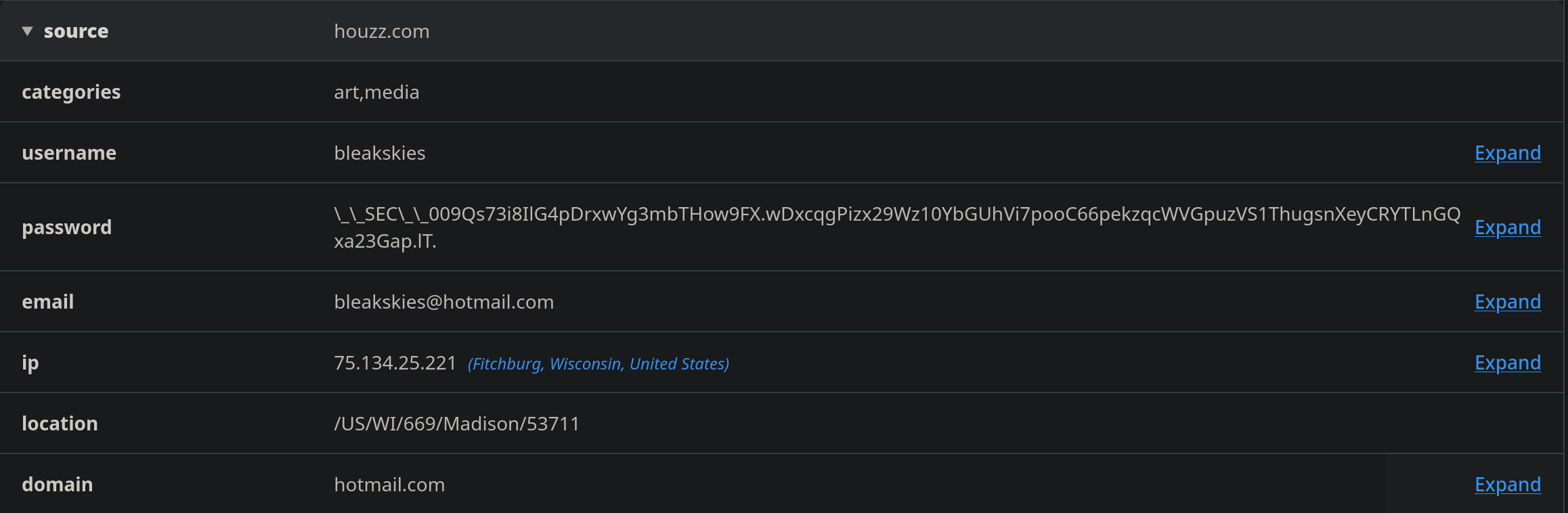Expand the password row
The height and width of the screenshot is (513, 1568).
pos(1507,227)
